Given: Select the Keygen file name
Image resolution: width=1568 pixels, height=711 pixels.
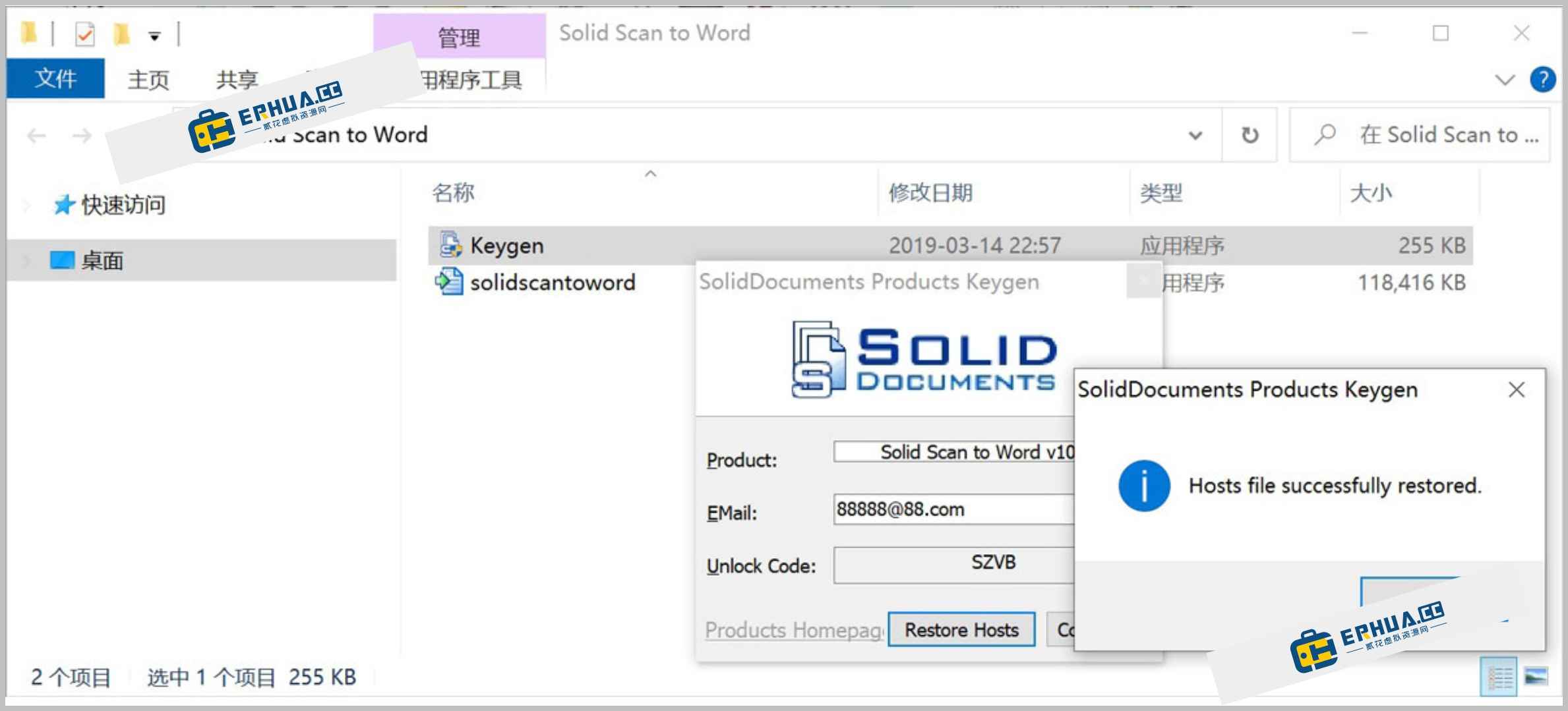Looking at the screenshot, I should pos(507,246).
